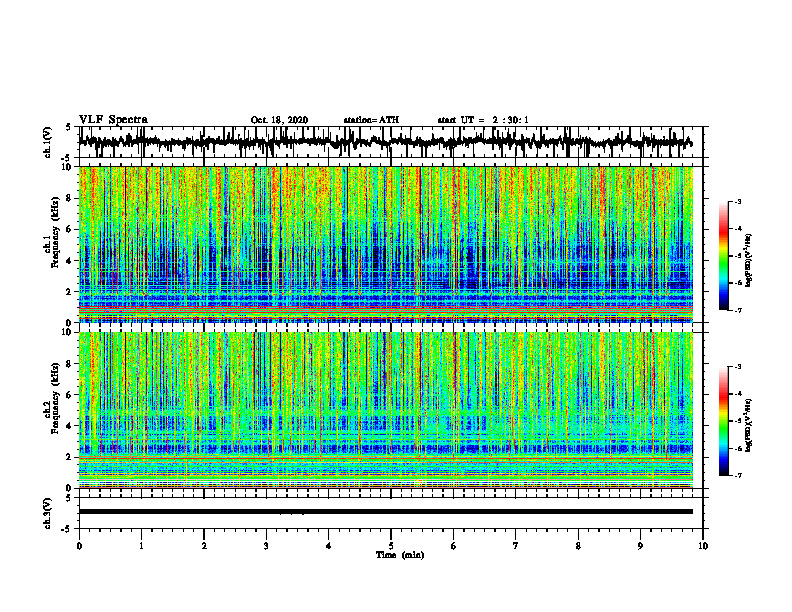Click the "-3" label on ch.2 colorbar
The image size is (792, 612).
pyautogui.click(x=738, y=367)
